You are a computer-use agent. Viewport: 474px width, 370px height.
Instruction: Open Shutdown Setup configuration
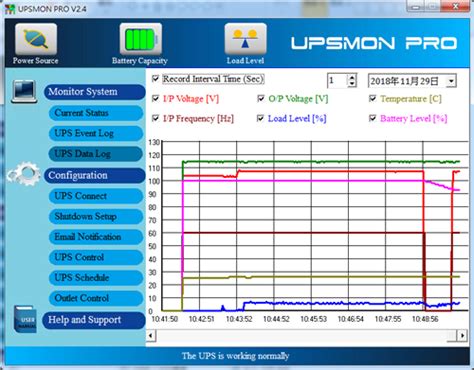pos(96,216)
